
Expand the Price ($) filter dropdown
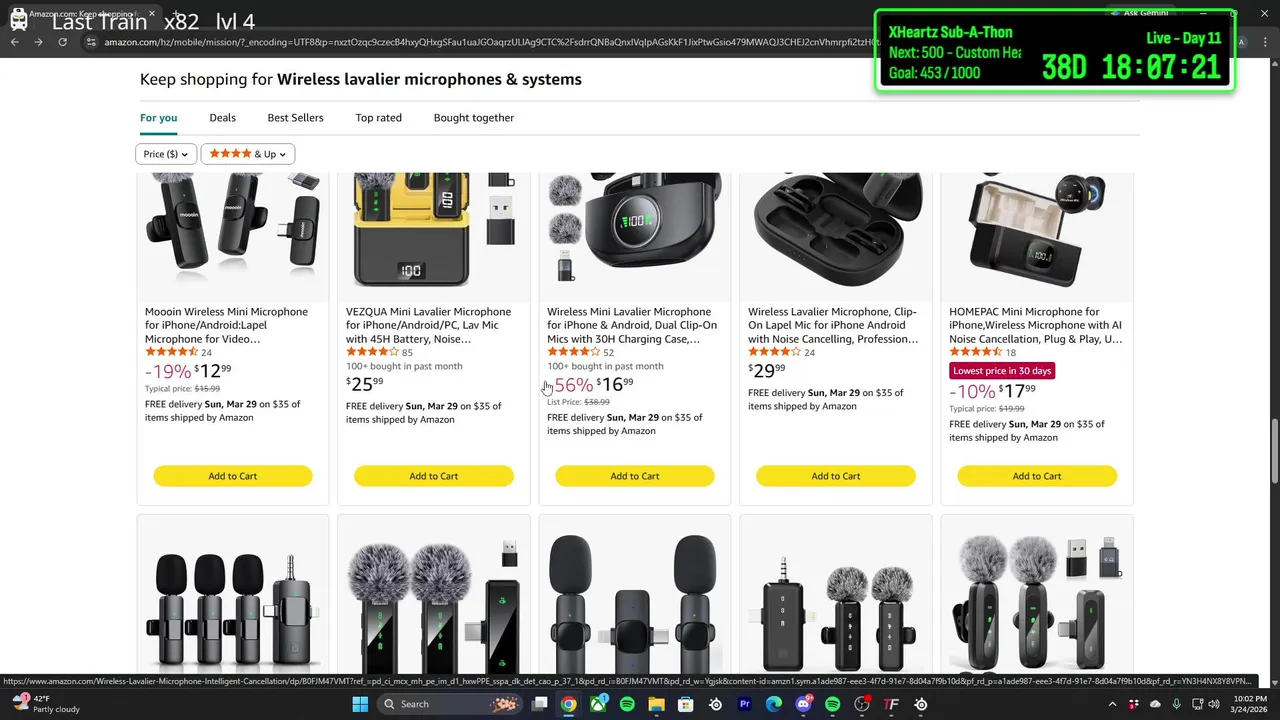click(x=166, y=154)
